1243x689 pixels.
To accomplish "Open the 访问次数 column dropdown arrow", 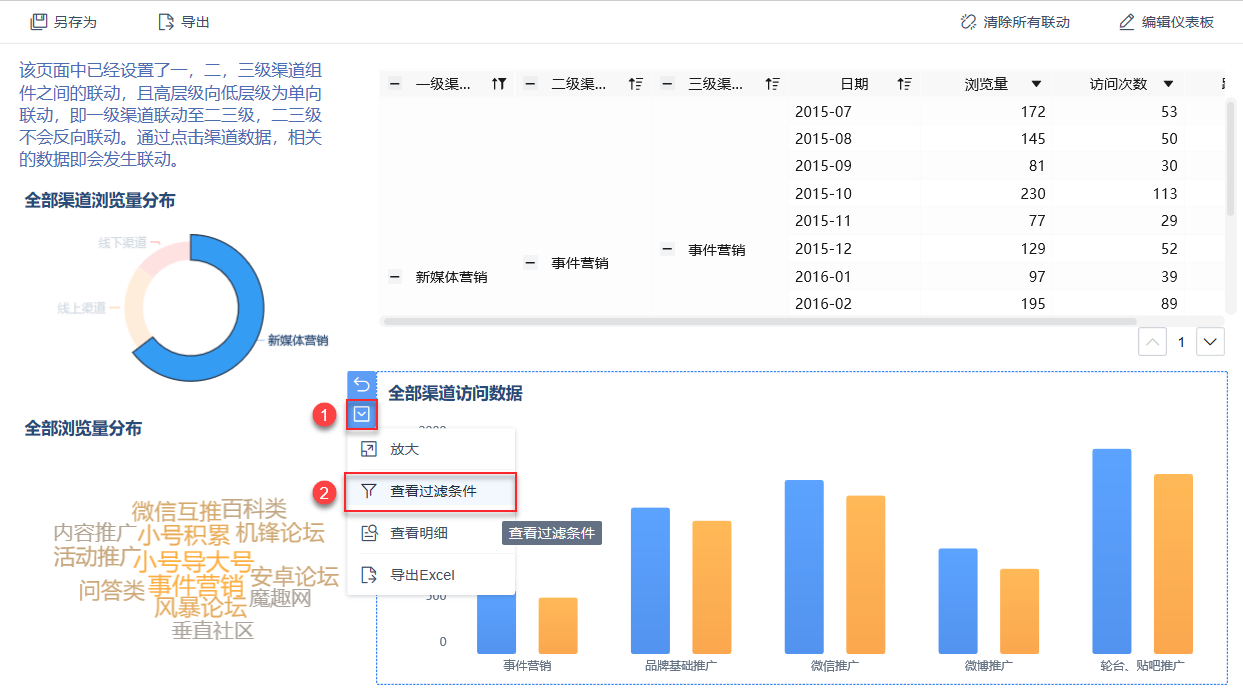I will (1168, 84).
